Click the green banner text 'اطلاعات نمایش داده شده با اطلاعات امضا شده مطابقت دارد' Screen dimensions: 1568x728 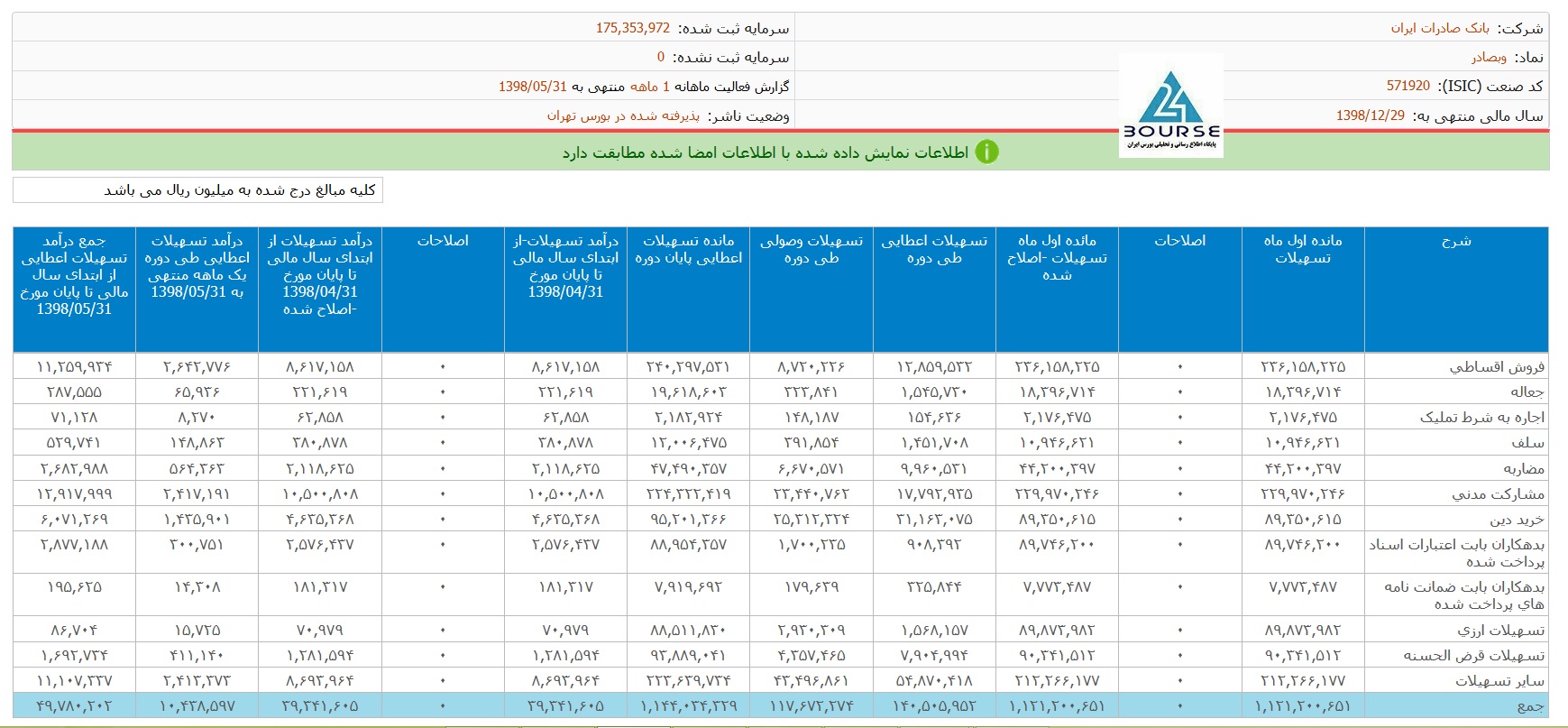click(x=766, y=152)
